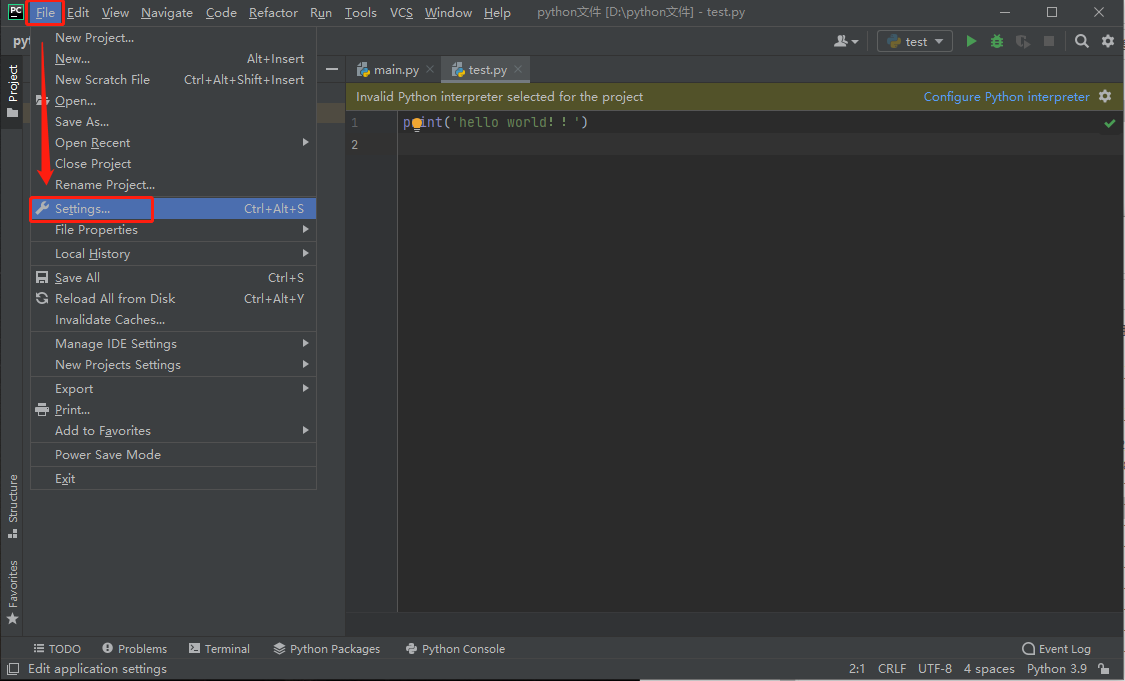Toggle tool window bars corner icon
The image size is (1125, 681).
pos(12,669)
